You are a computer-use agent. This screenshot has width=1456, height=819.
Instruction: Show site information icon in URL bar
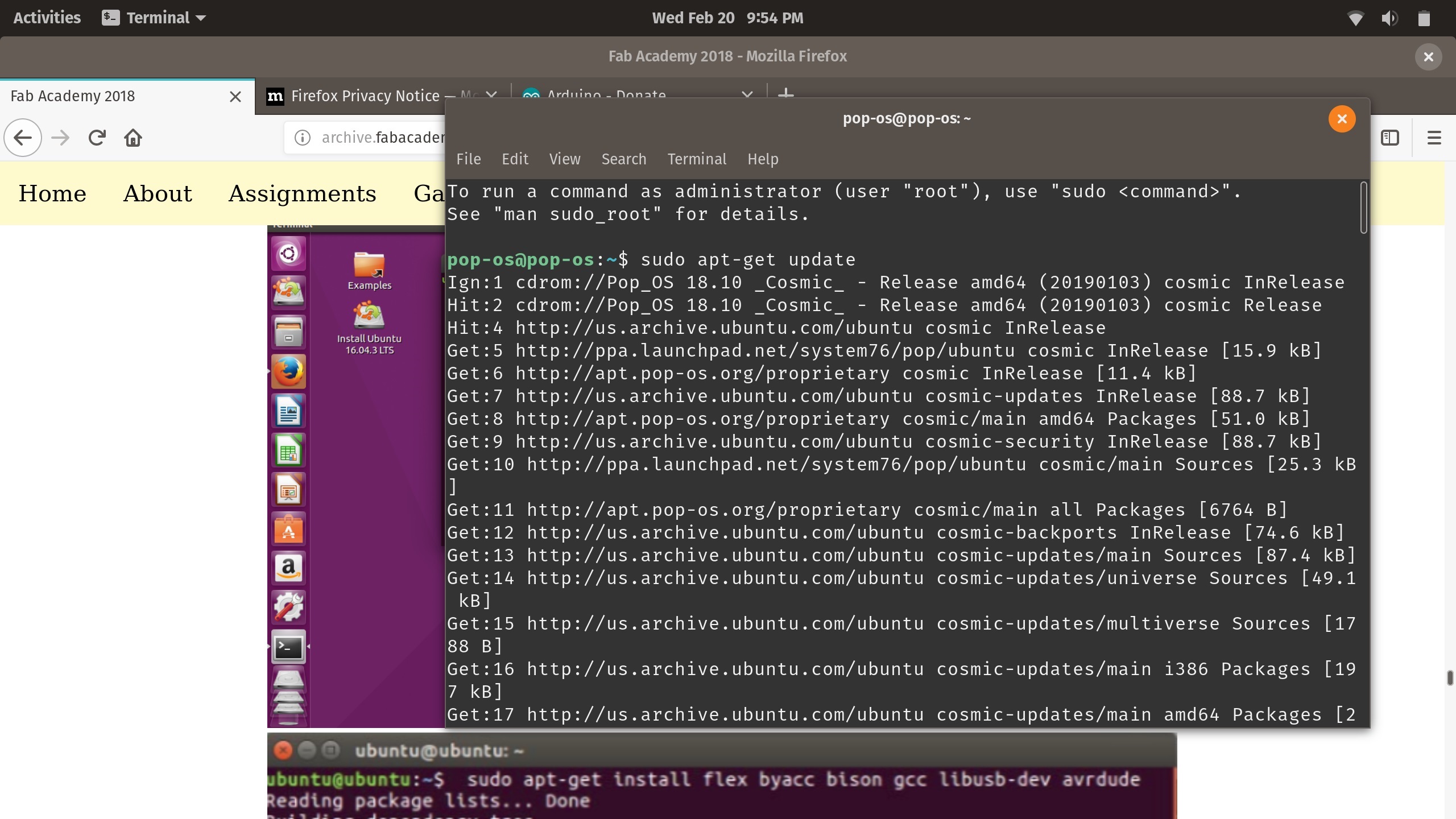click(303, 138)
